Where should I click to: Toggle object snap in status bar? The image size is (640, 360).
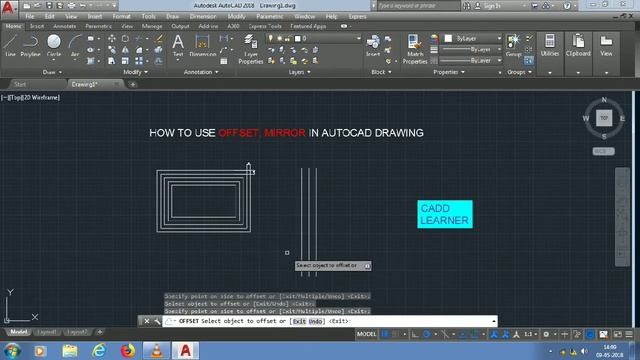474,334
